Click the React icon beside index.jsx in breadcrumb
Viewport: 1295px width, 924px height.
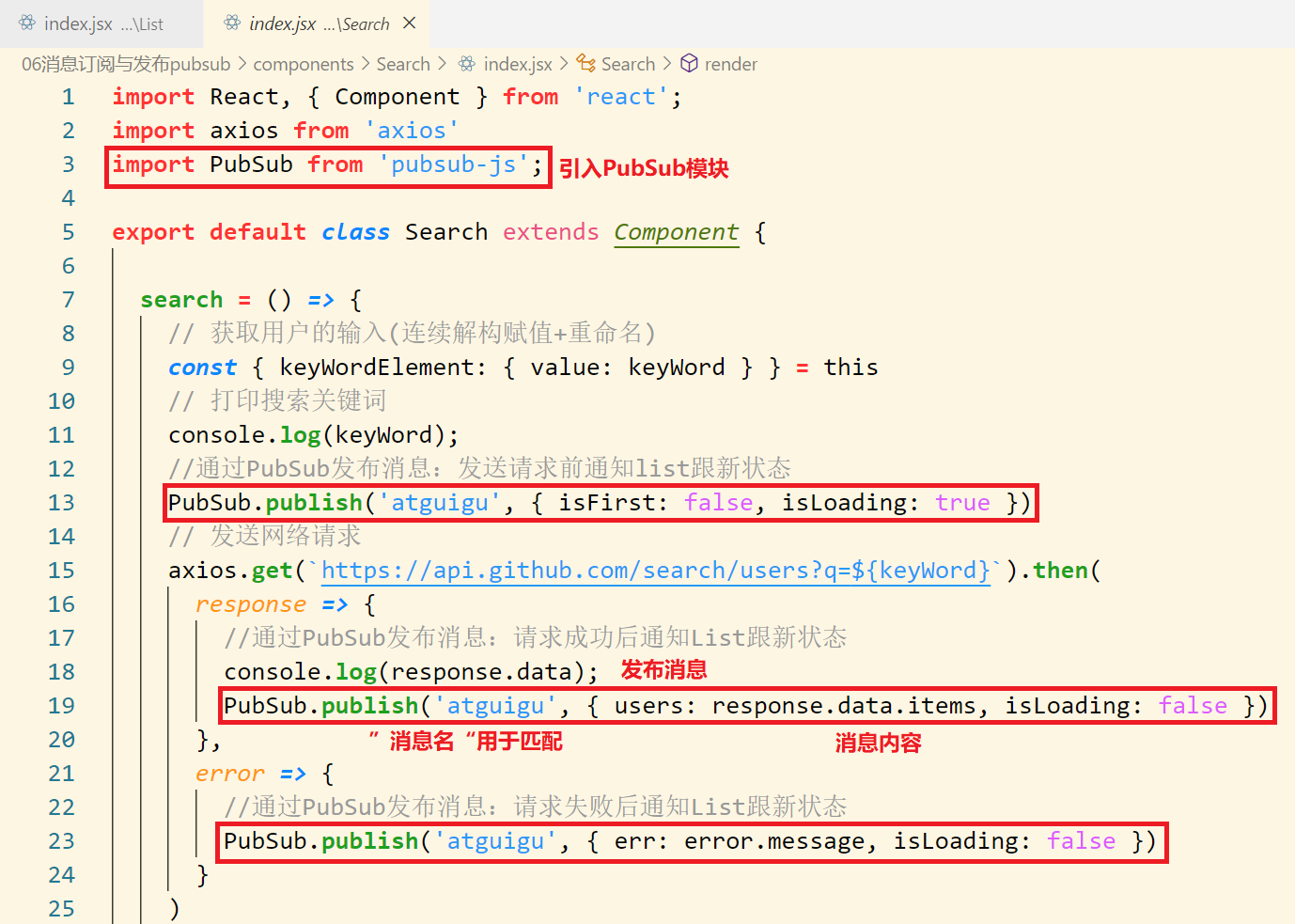[x=467, y=63]
